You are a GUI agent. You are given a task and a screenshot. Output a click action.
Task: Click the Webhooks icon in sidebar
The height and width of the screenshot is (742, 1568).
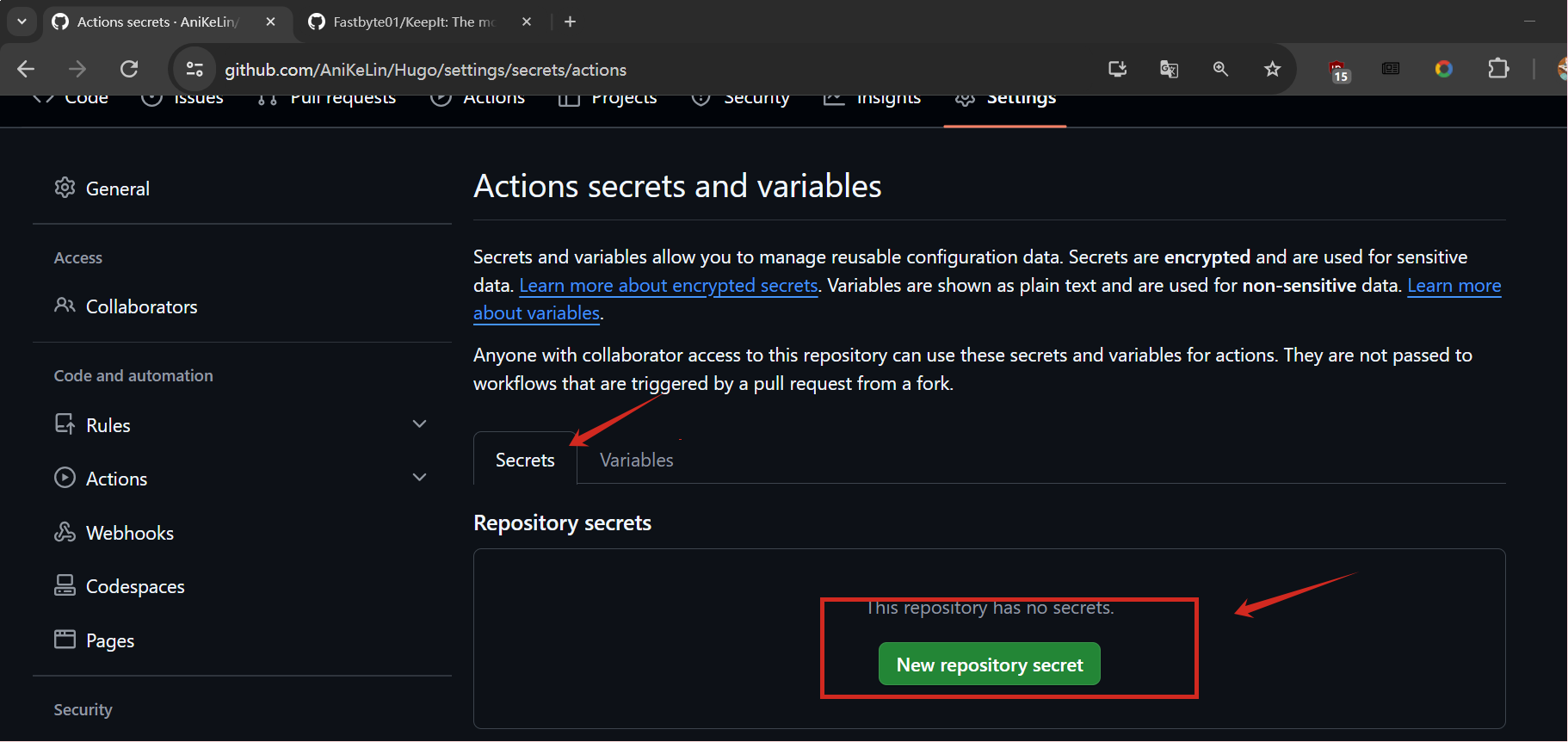tap(65, 532)
